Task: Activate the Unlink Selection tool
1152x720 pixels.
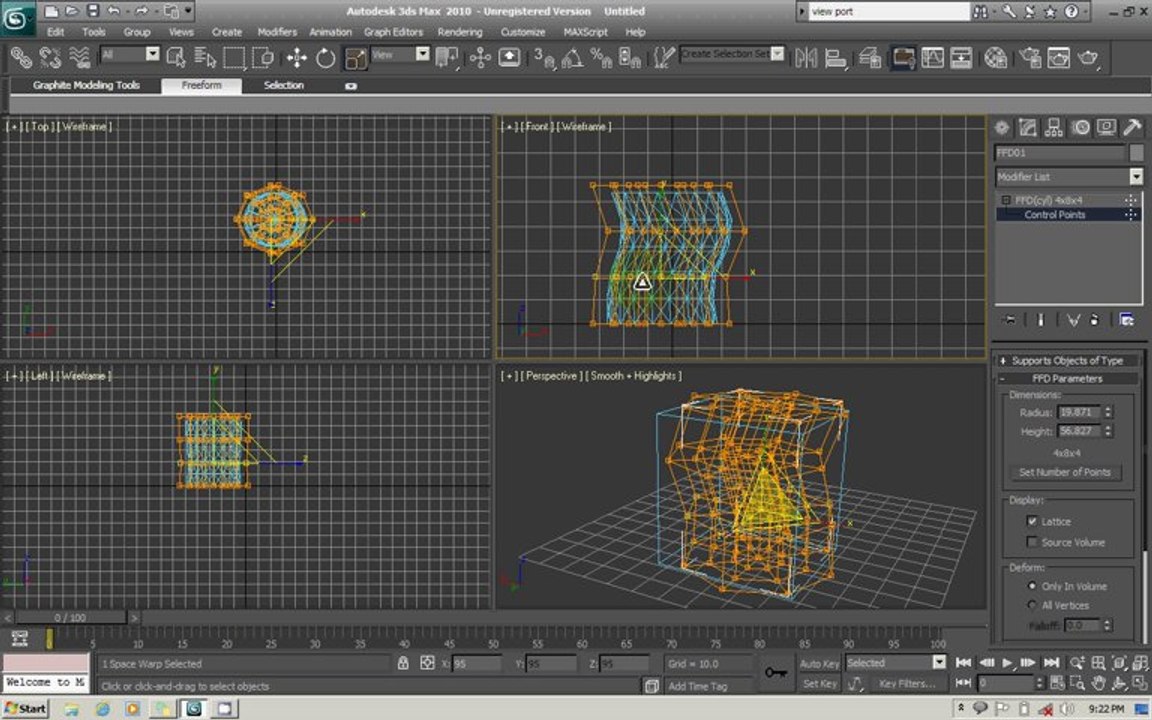Action: point(50,57)
